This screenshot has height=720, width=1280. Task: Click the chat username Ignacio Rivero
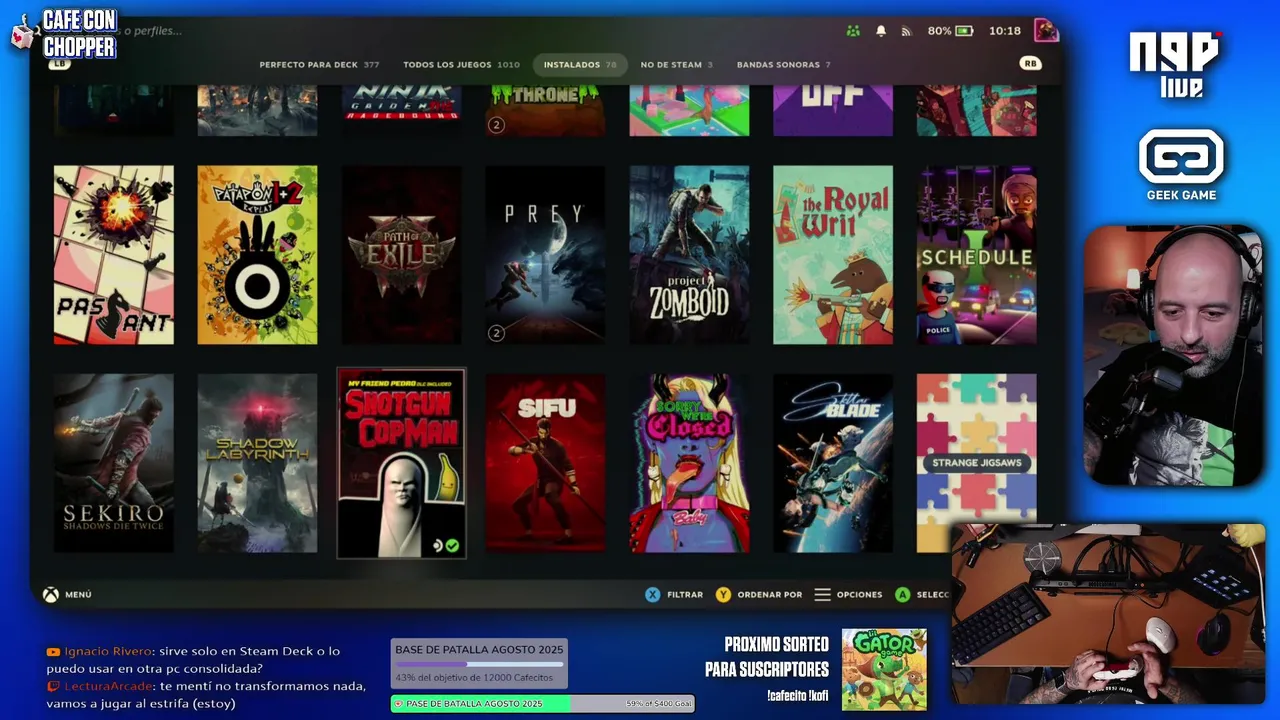(x=106, y=651)
